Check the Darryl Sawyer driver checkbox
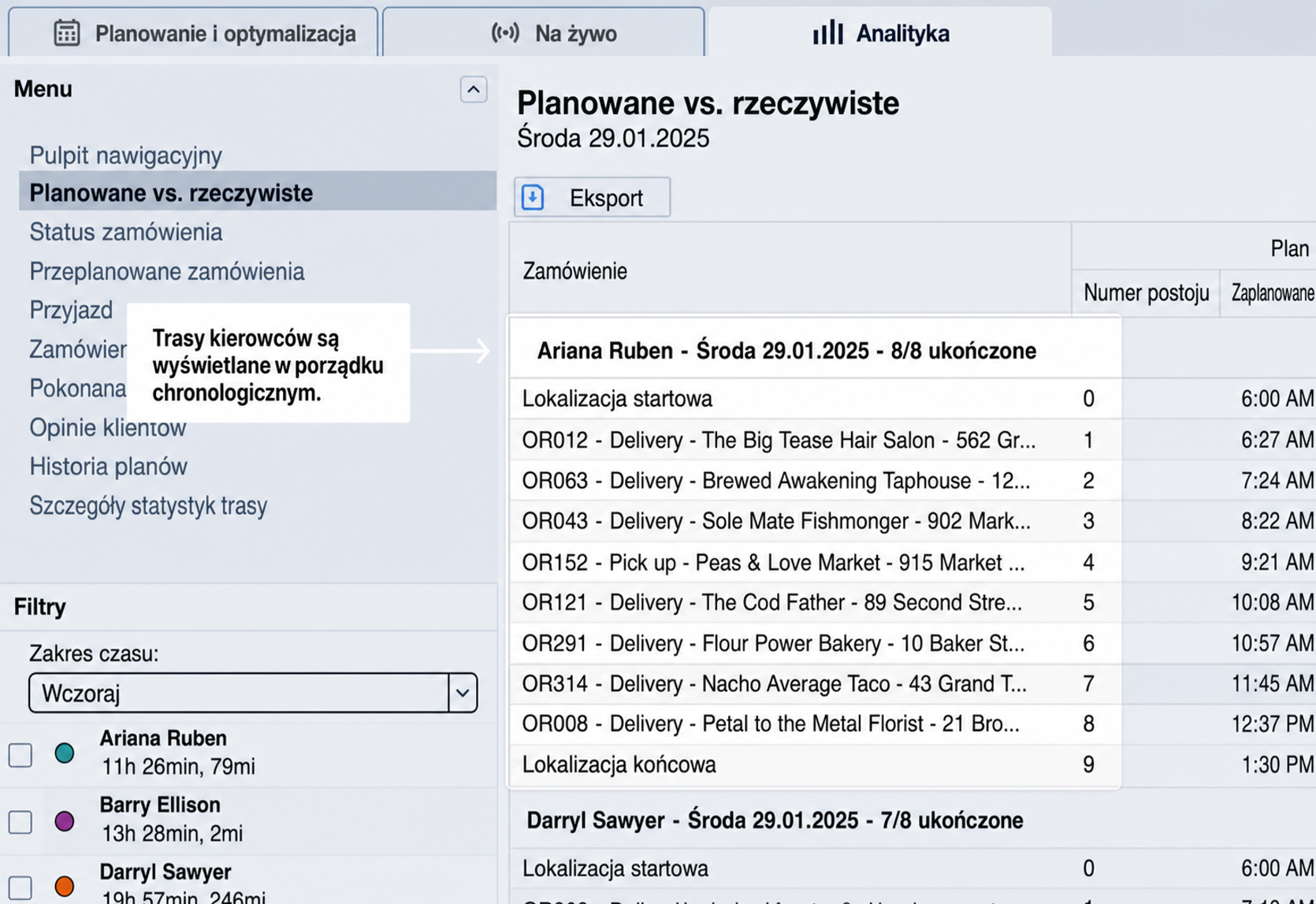 (20, 888)
